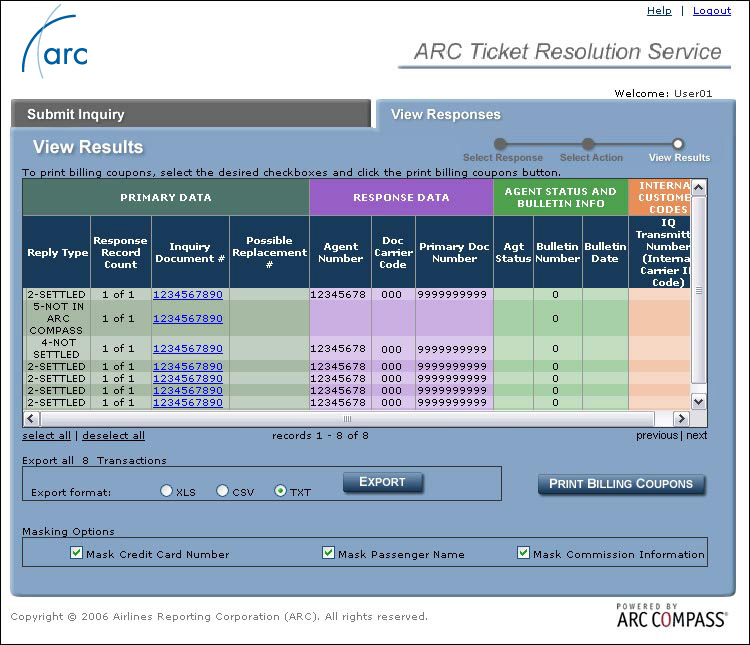750x645 pixels.
Task: Click the Export button
Action: (x=383, y=482)
